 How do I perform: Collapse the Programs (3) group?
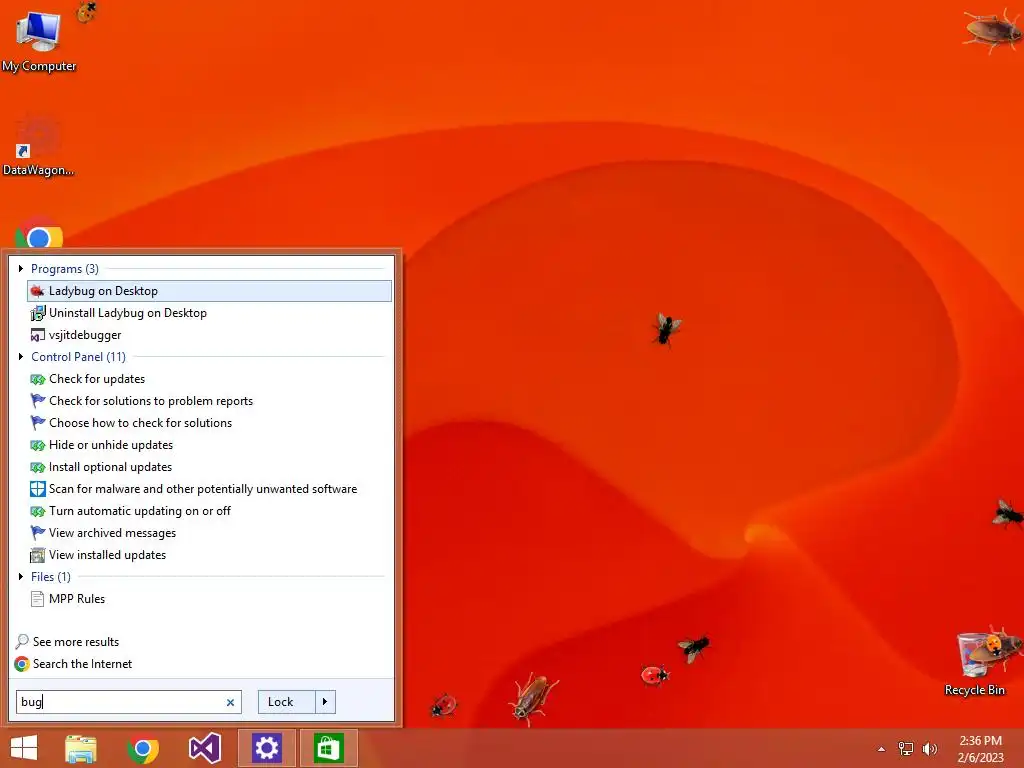point(21,268)
